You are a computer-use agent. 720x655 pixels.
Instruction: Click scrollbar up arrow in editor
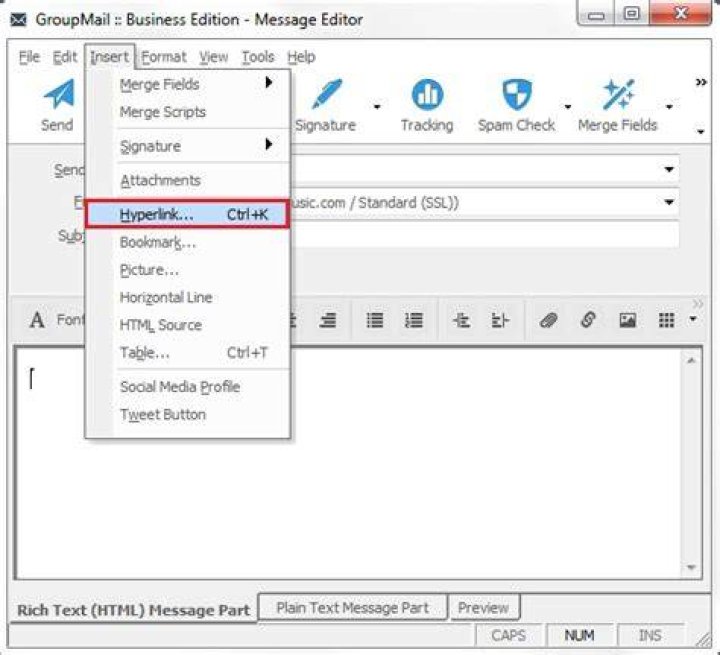[x=691, y=361]
